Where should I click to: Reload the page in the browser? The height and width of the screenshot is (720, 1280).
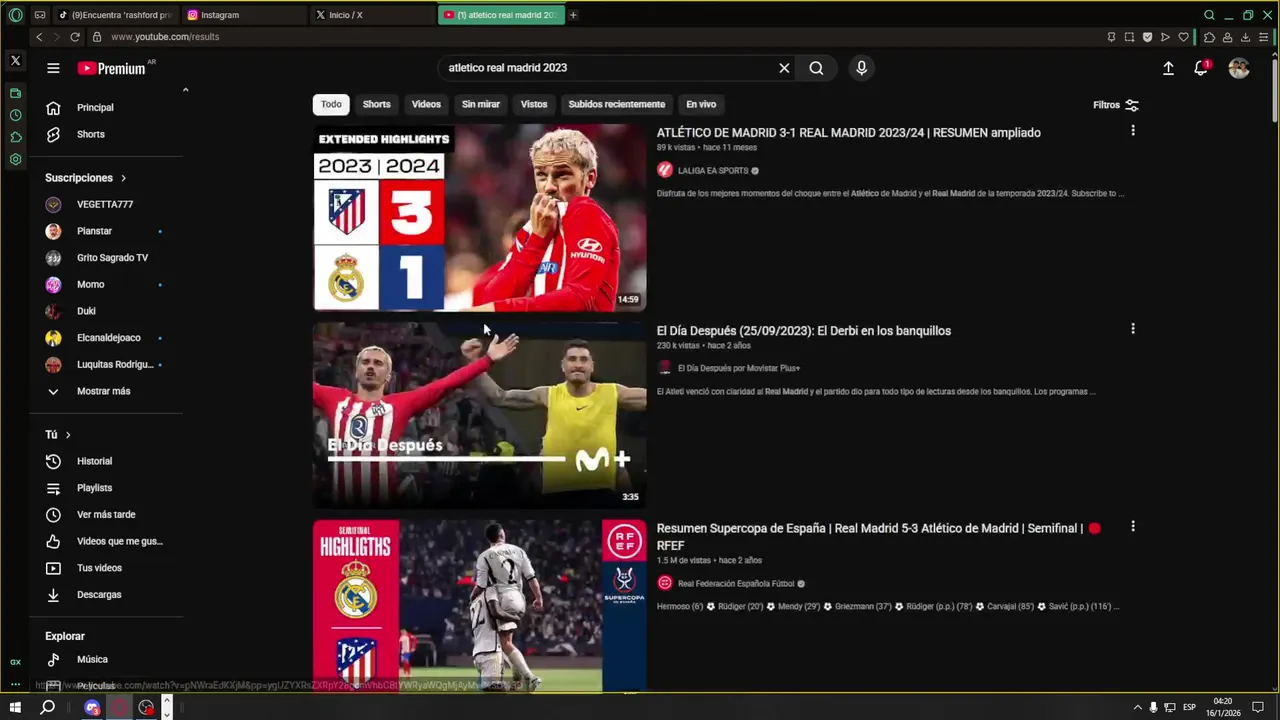point(74,37)
